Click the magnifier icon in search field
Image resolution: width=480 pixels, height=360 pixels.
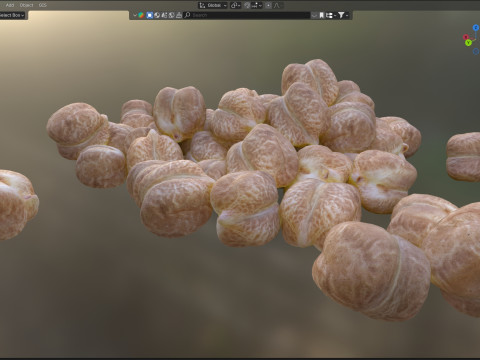[187, 15]
